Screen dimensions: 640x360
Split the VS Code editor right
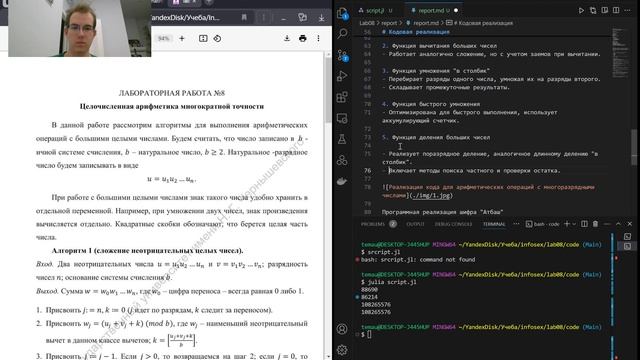(x=616, y=10)
